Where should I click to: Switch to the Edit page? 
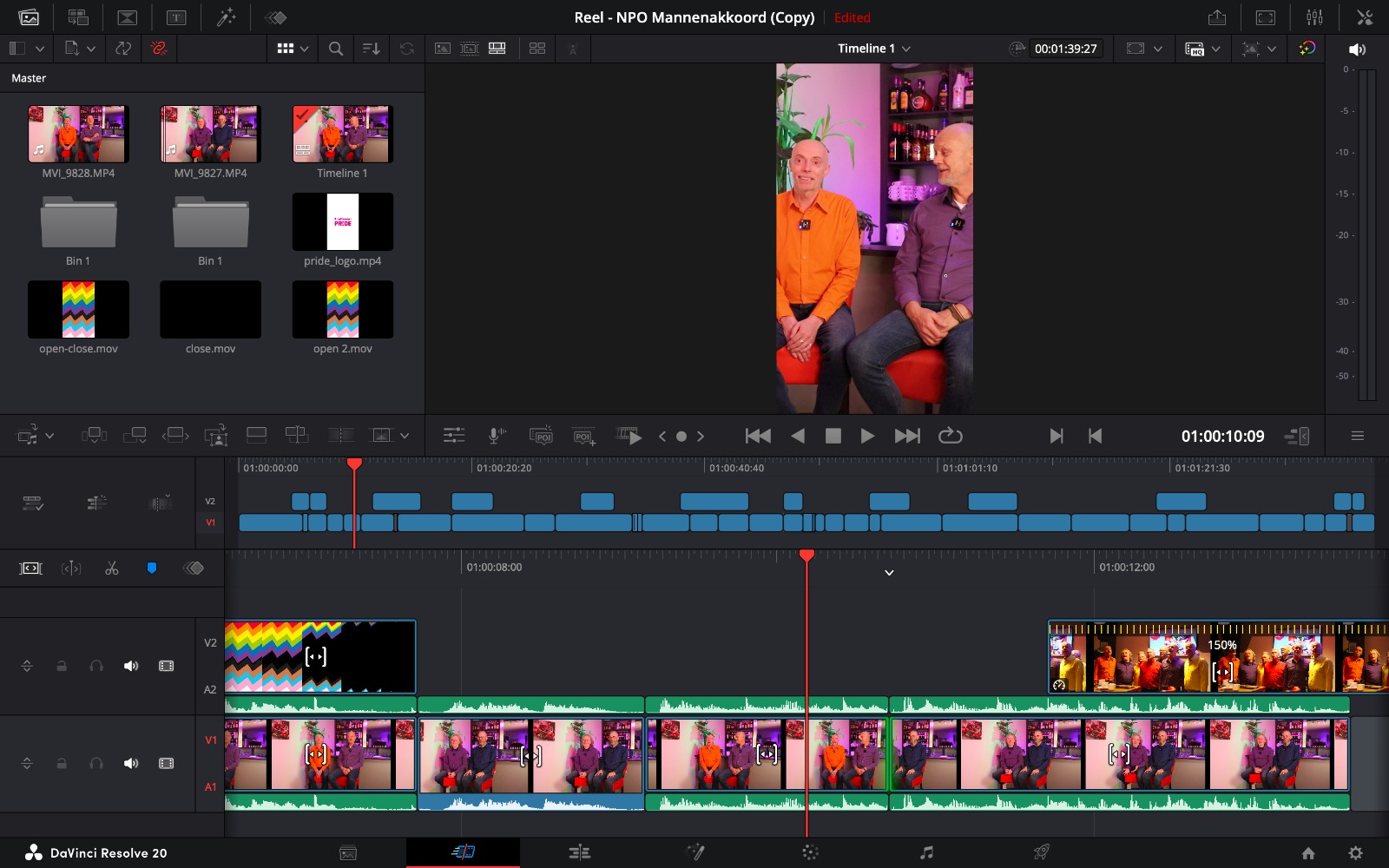pyautogui.click(x=579, y=852)
